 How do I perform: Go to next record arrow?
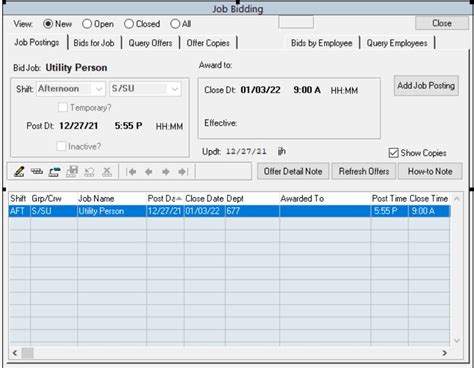(x=166, y=172)
